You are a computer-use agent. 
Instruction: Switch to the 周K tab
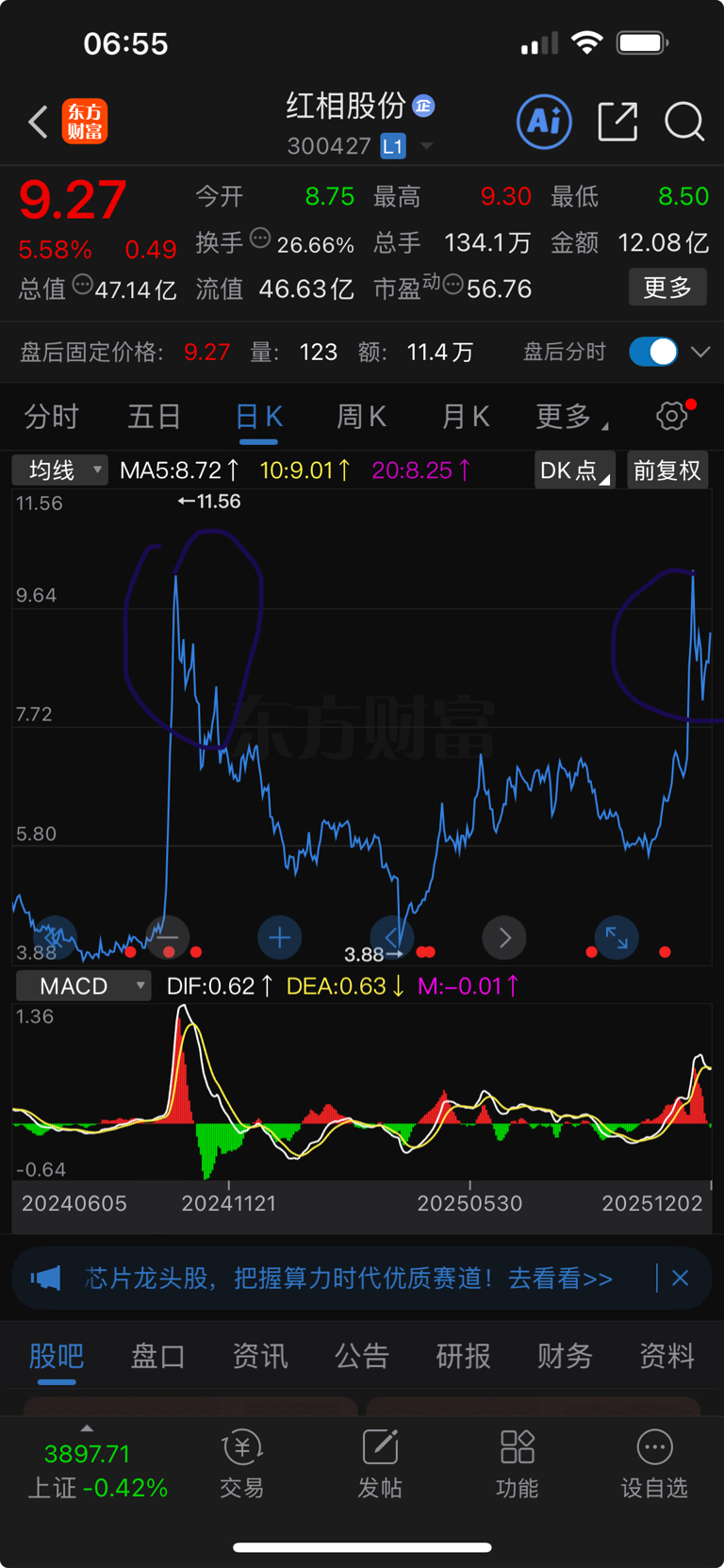click(x=362, y=416)
